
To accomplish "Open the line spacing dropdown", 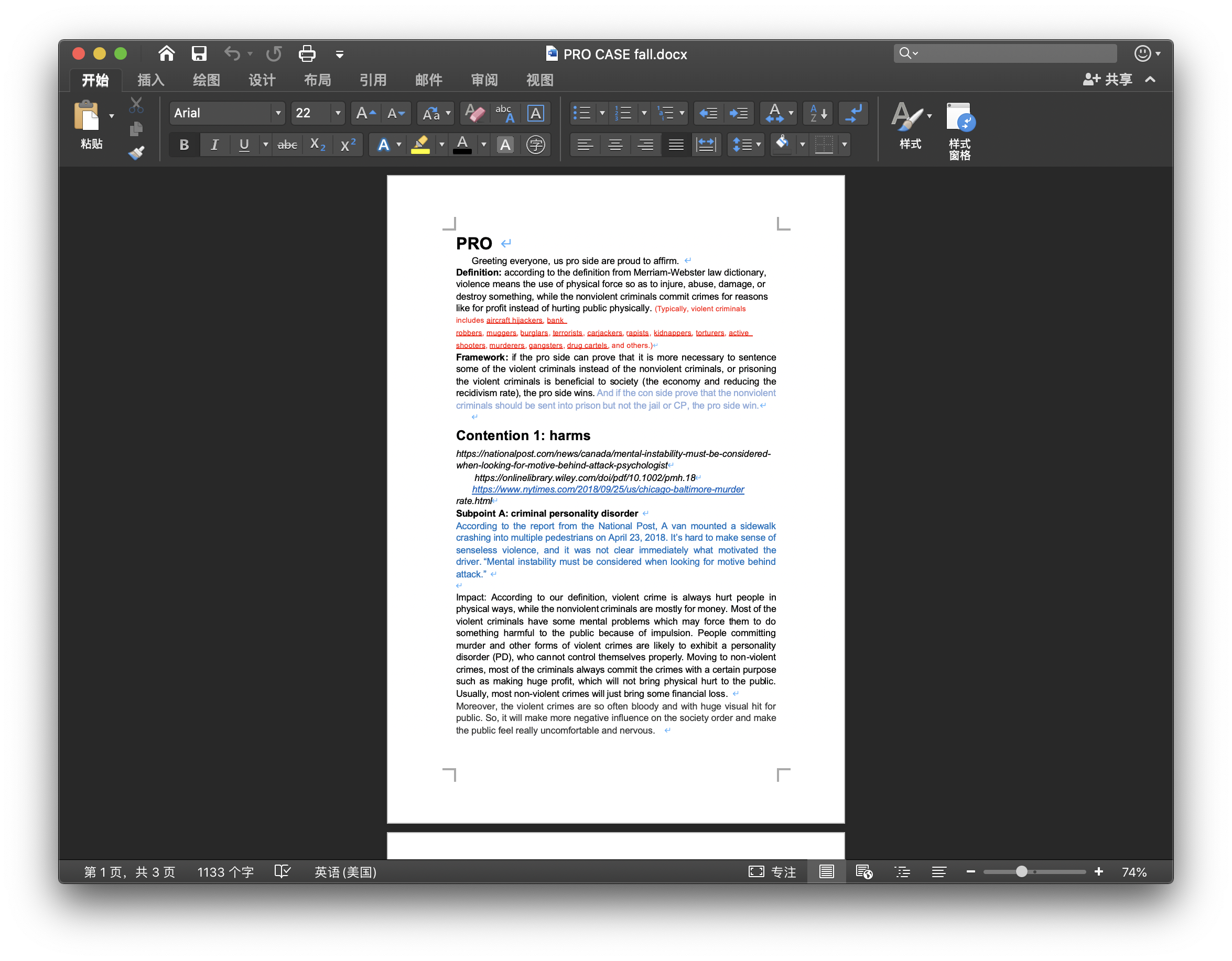I will (745, 145).
